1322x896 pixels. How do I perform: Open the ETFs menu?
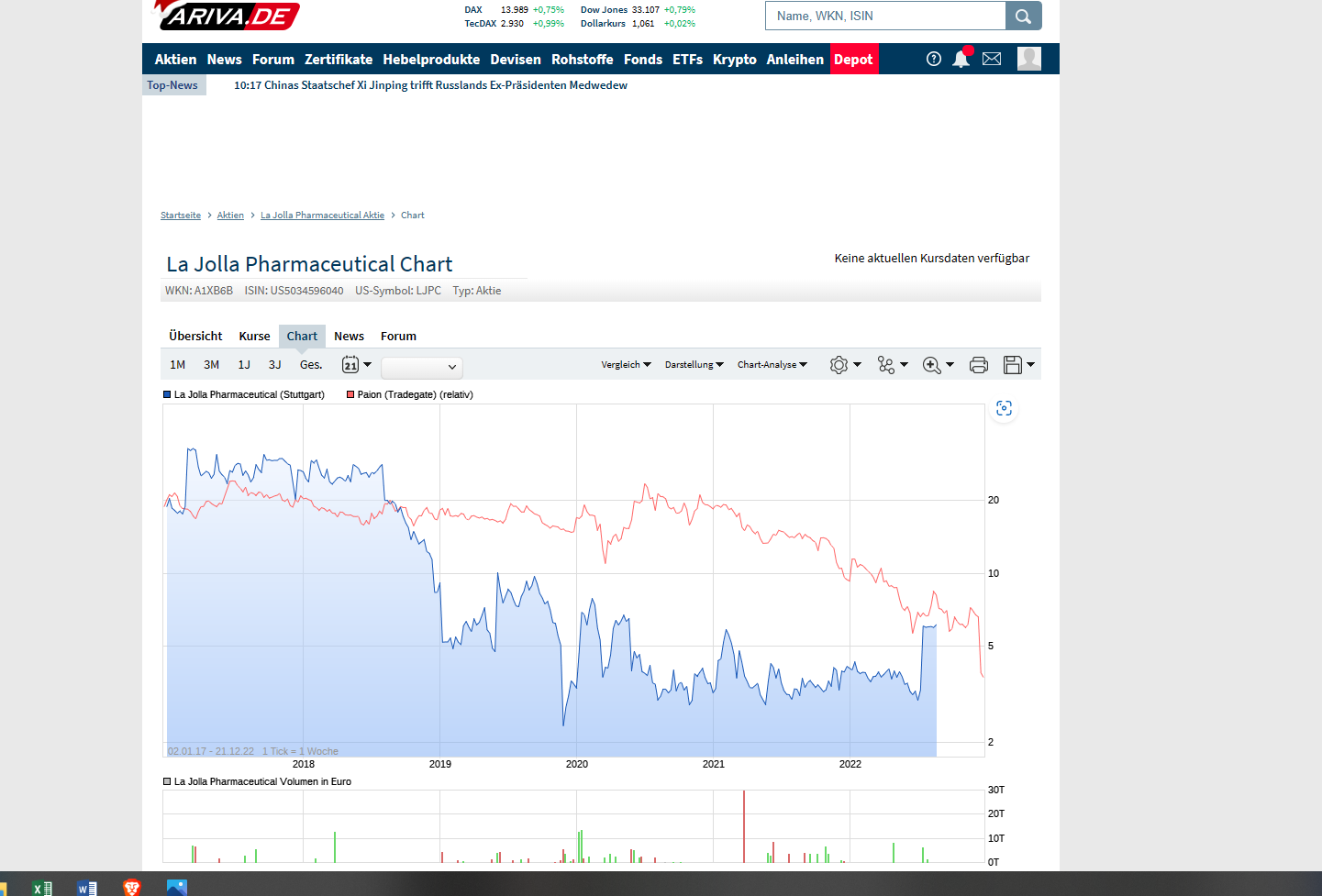point(687,60)
